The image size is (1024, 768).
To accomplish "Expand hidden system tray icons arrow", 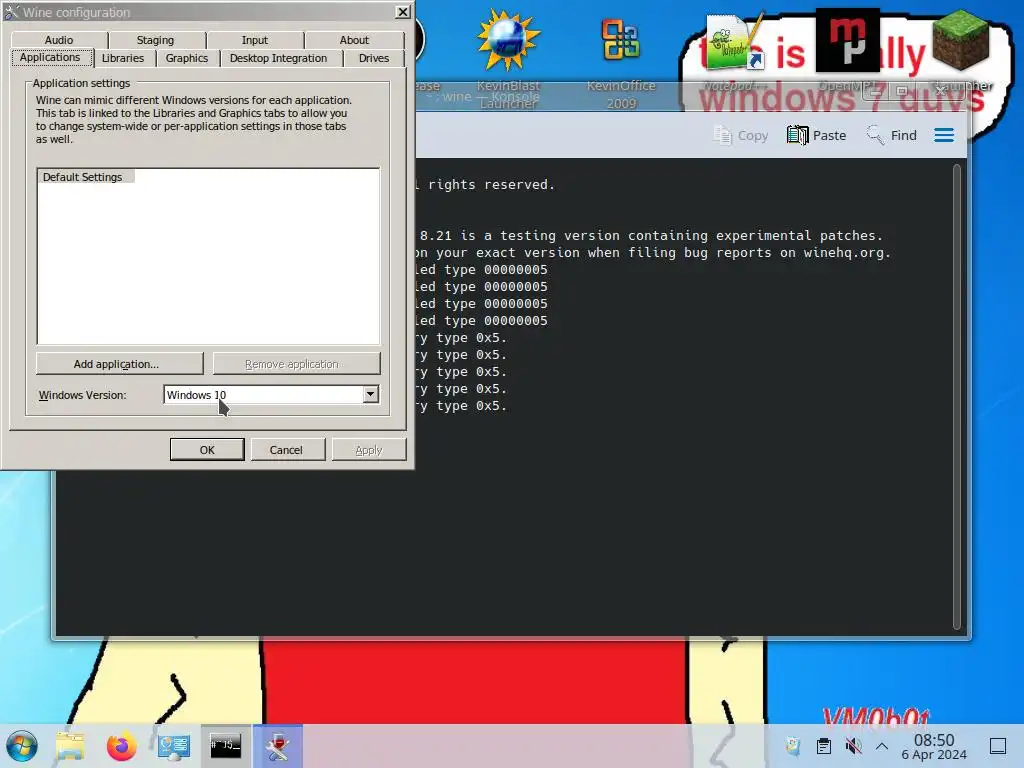I will coord(882,746).
